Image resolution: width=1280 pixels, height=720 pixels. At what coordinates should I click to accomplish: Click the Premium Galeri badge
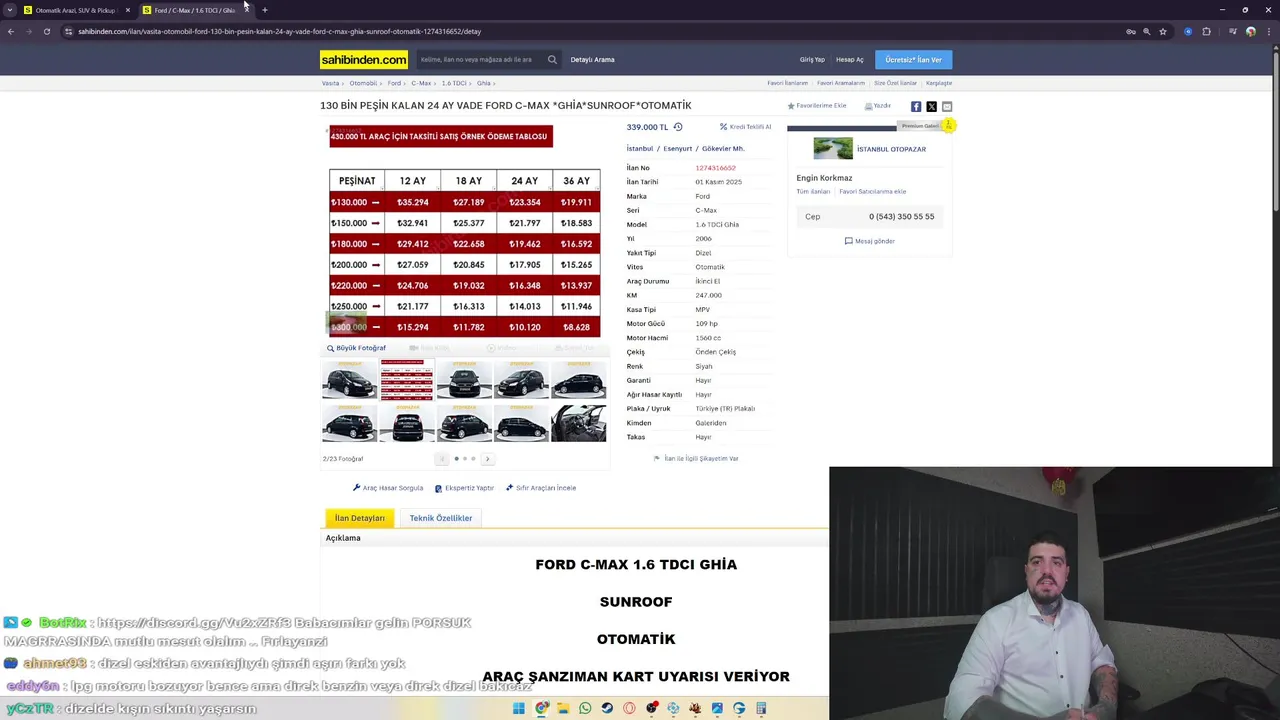pos(927,126)
